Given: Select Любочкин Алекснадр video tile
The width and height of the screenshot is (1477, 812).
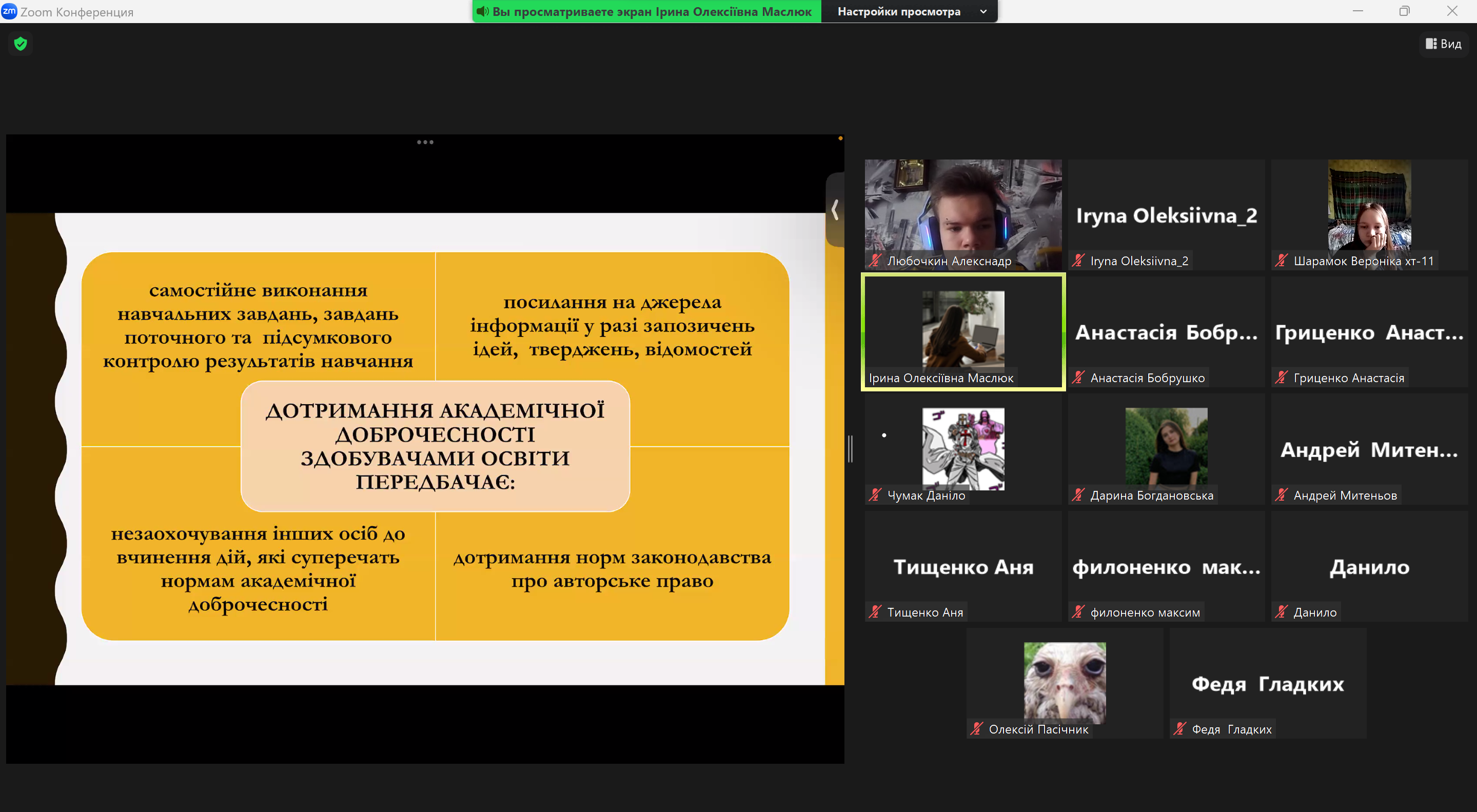Looking at the screenshot, I should [963, 215].
